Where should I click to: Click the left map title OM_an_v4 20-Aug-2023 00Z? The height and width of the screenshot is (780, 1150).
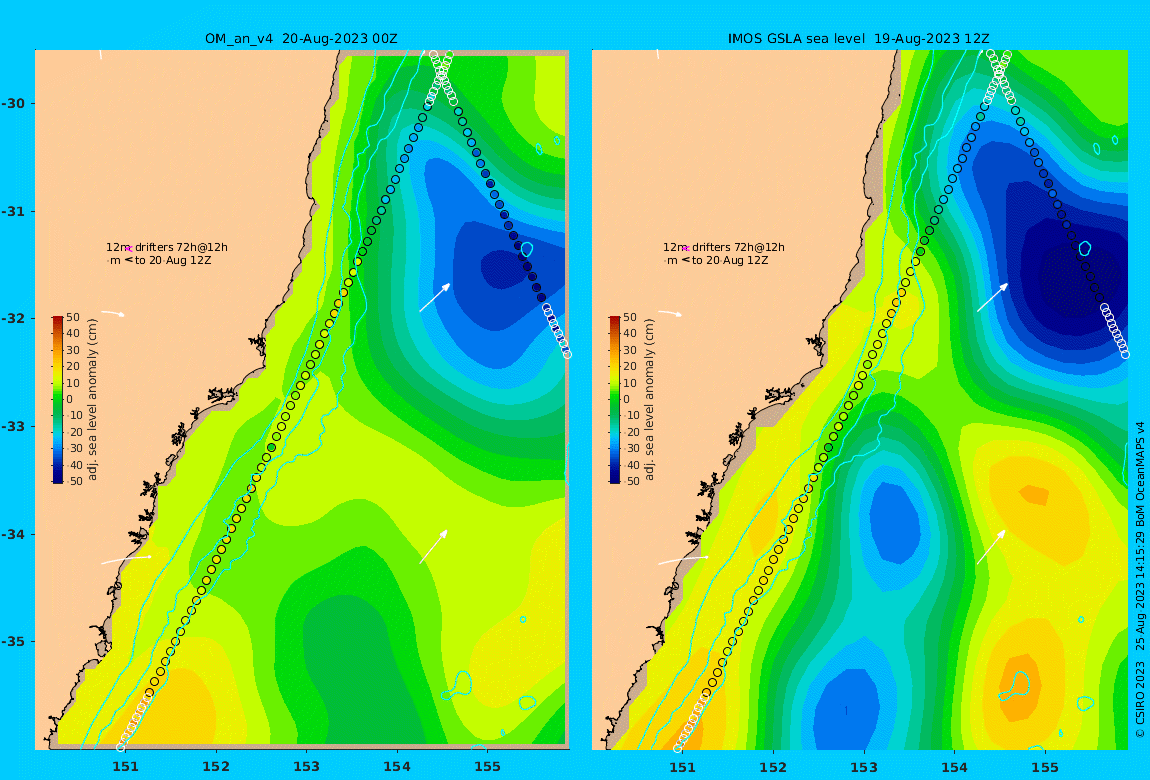pyautogui.click(x=301, y=39)
